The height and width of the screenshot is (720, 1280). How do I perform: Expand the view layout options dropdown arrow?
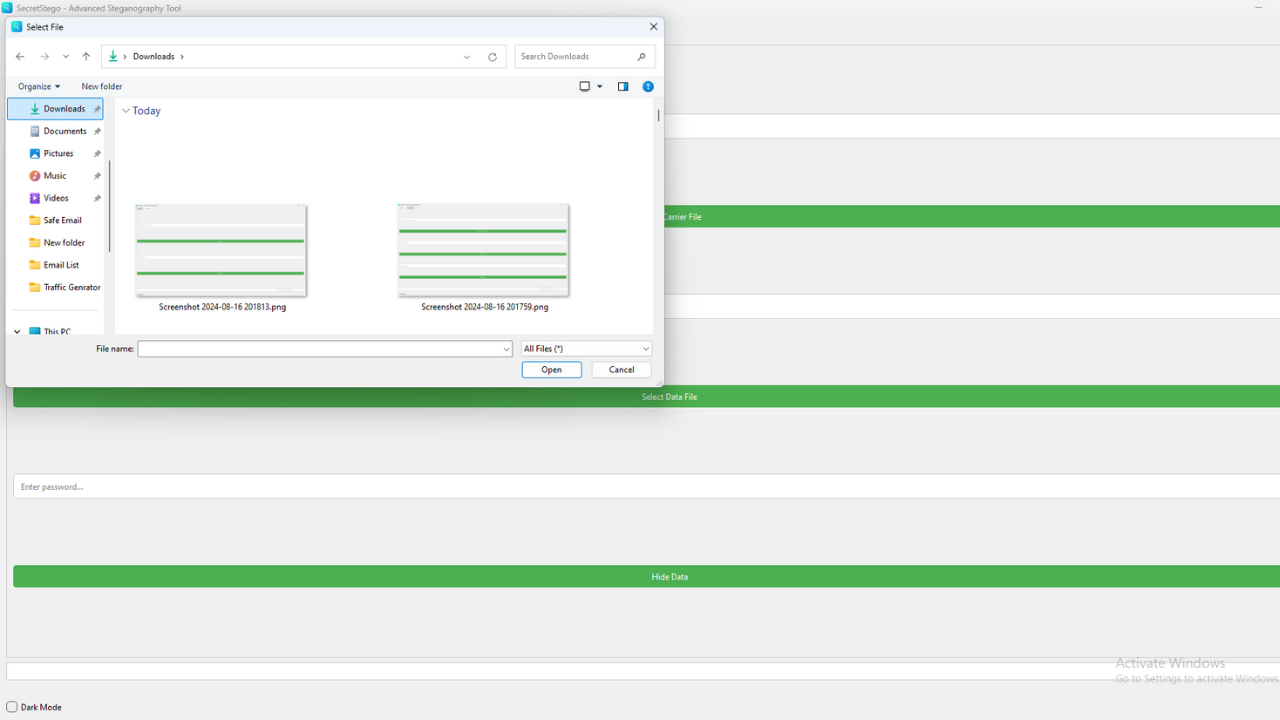point(600,87)
